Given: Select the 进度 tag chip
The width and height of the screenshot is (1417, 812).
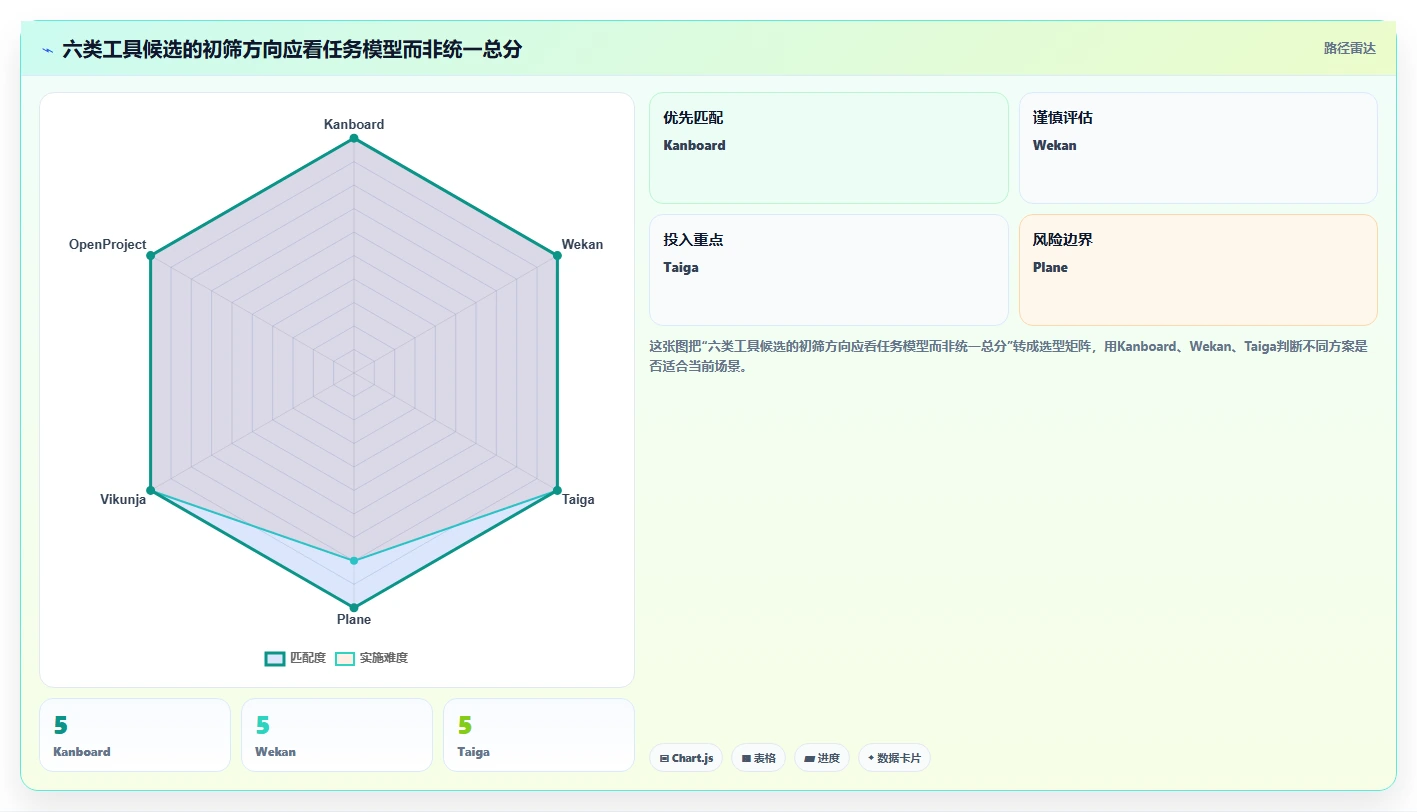Looking at the screenshot, I should (x=822, y=758).
